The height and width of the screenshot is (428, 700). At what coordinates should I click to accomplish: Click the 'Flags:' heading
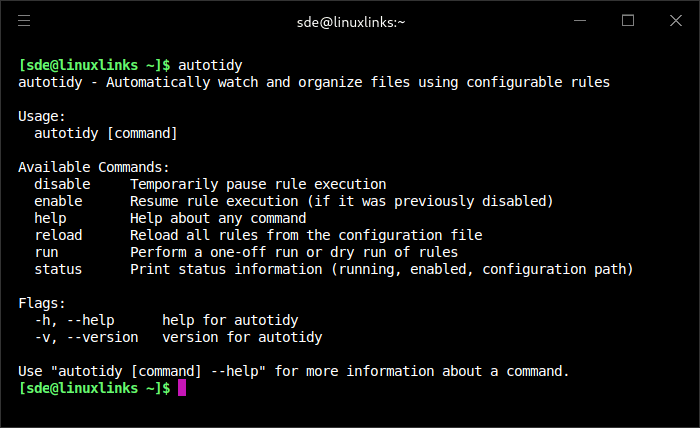[42, 303]
